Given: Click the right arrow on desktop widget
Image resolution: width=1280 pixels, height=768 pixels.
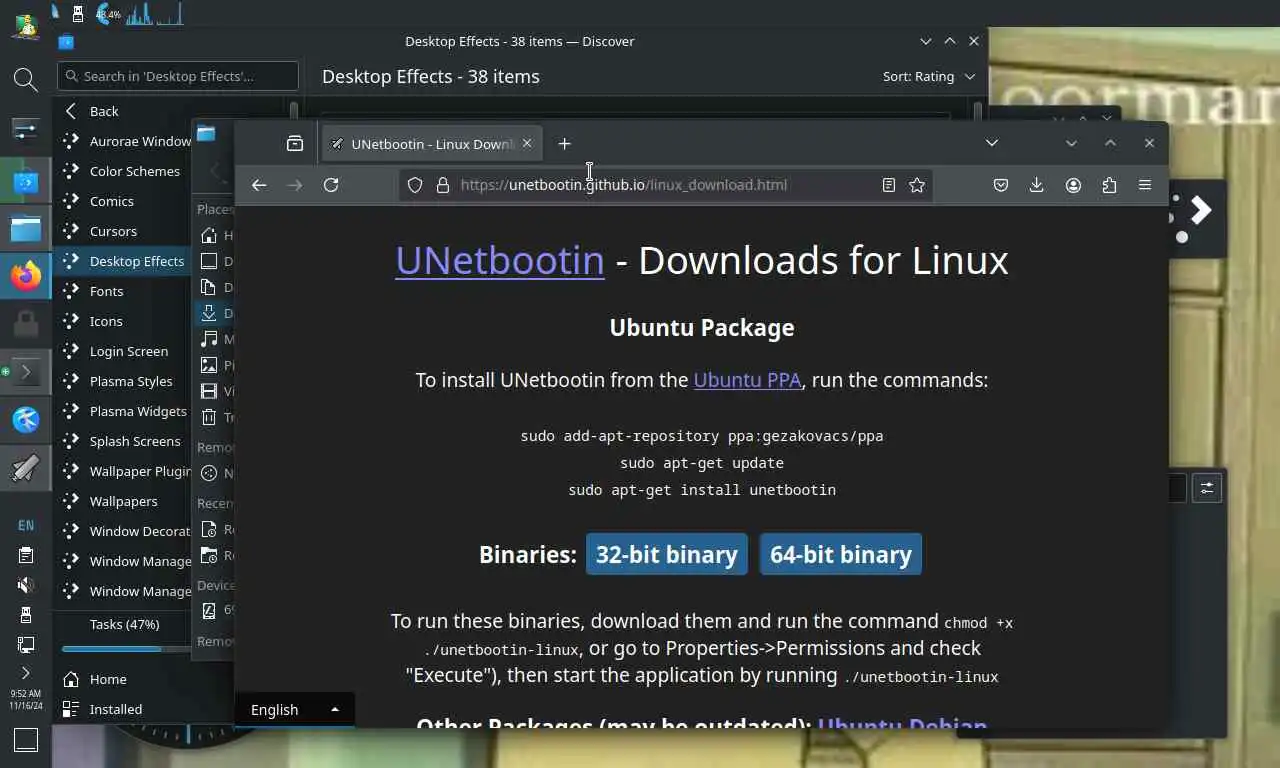Looking at the screenshot, I should (x=1201, y=211).
